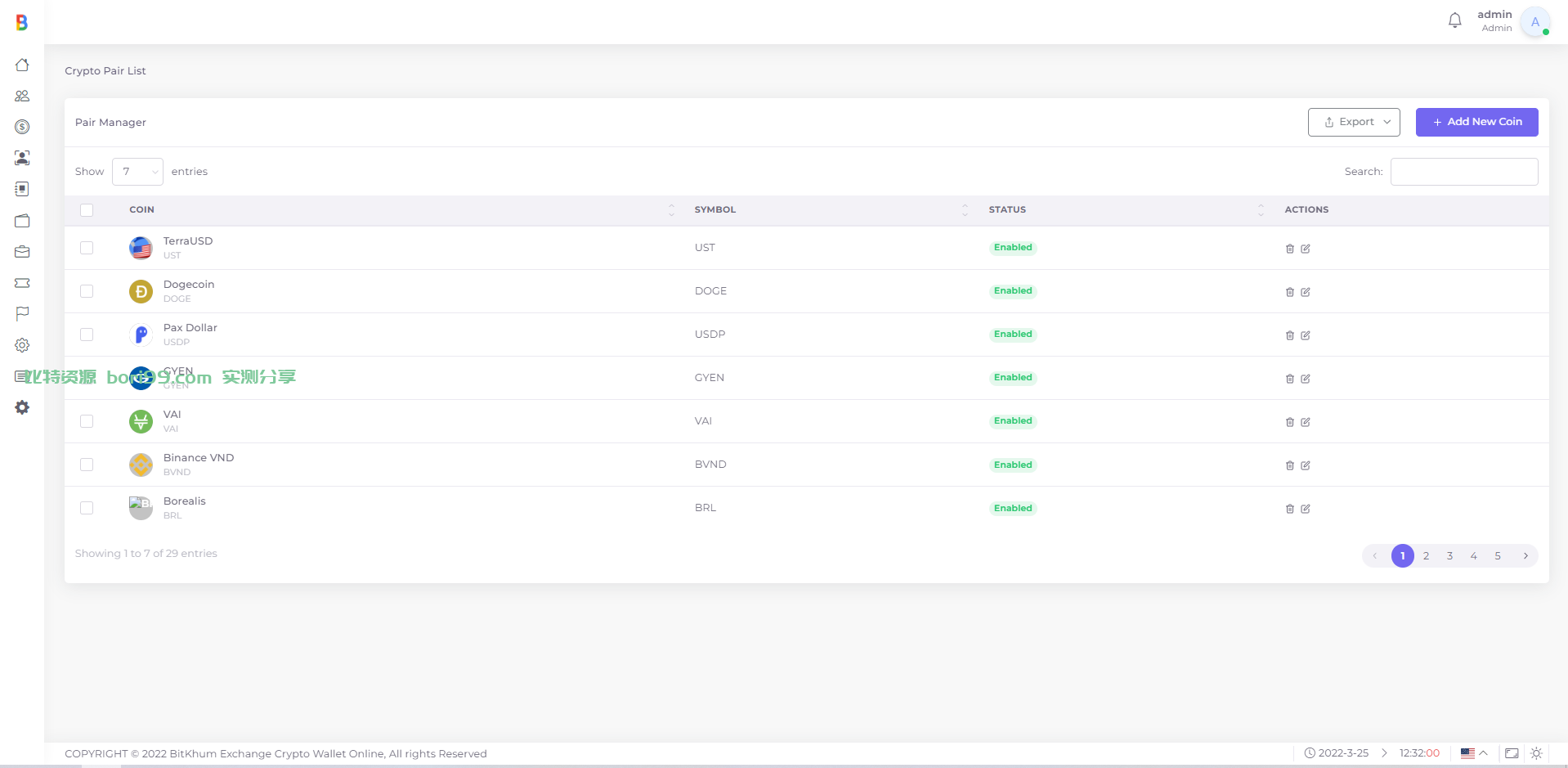Open the address book sidebar icon

point(22,189)
